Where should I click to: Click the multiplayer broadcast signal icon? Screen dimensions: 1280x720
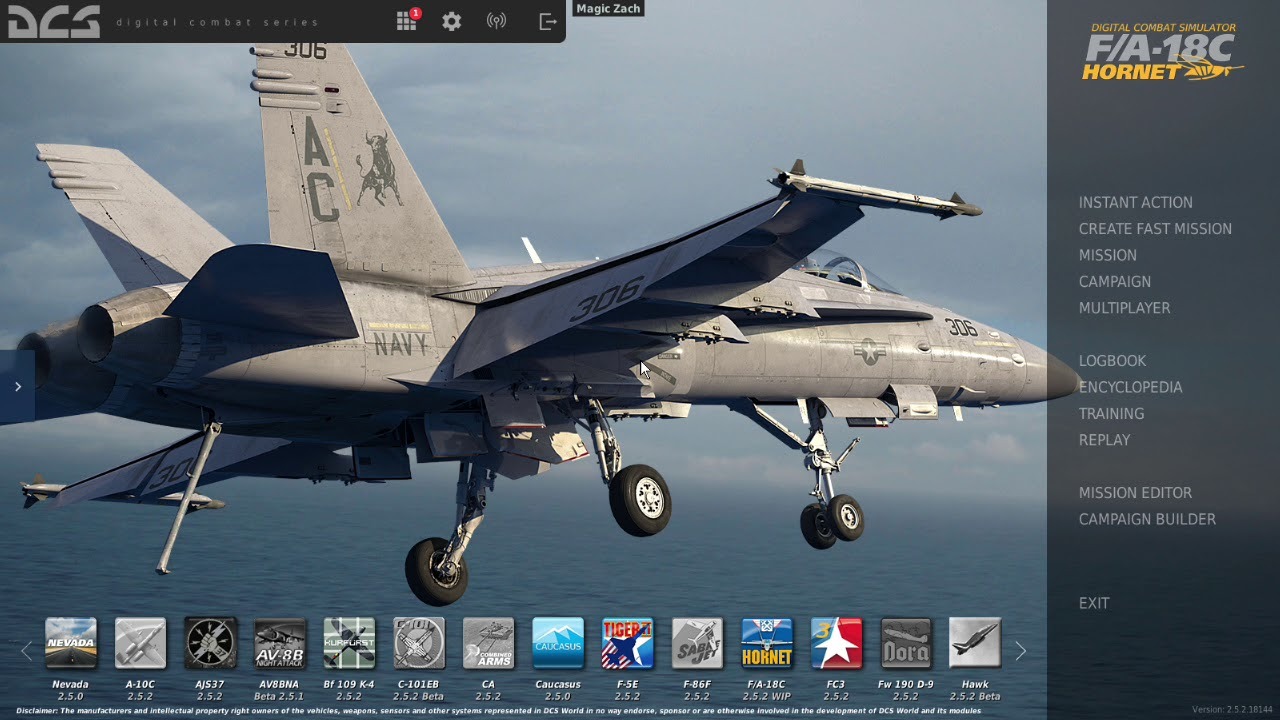pyautogui.click(x=496, y=21)
